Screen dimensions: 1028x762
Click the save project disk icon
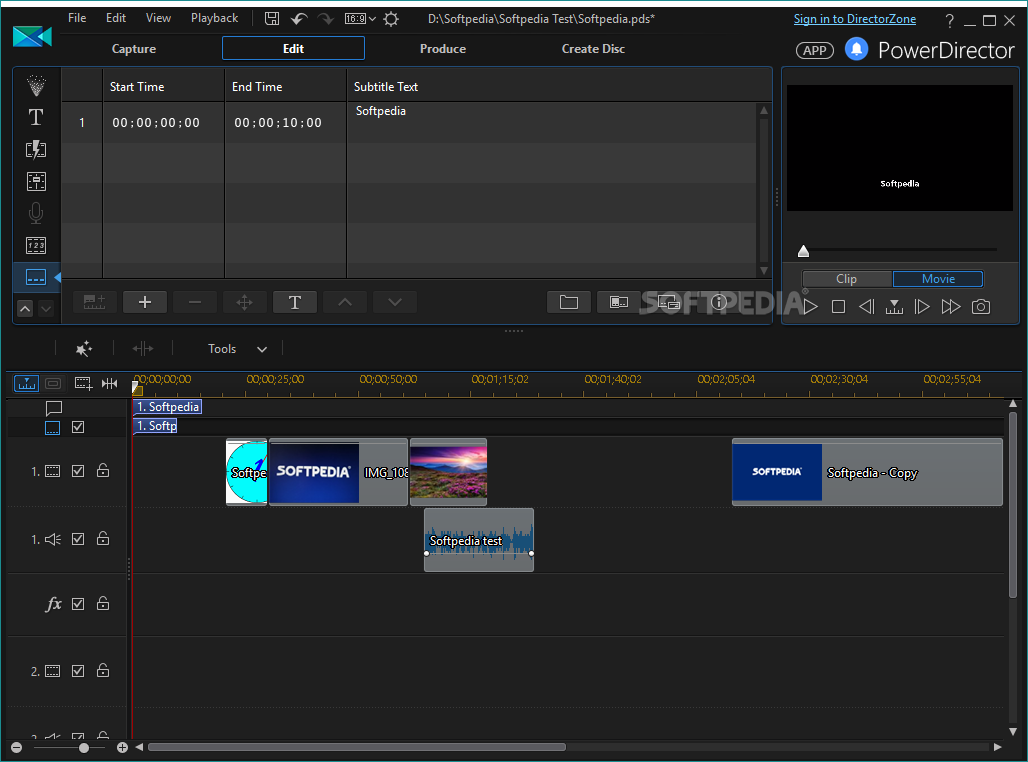[271, 18]
